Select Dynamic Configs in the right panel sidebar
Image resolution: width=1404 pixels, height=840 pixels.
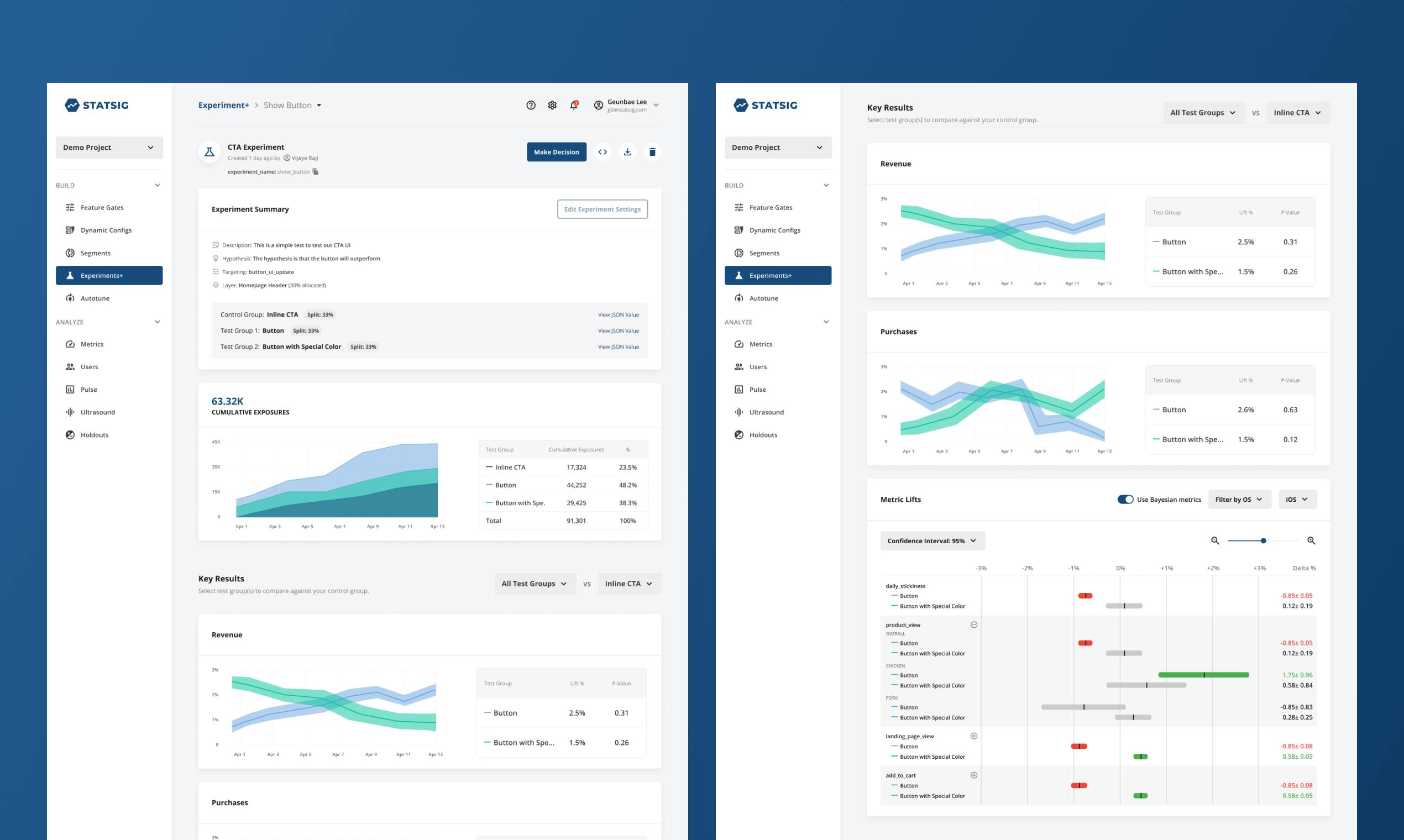(x=778, y=230)
